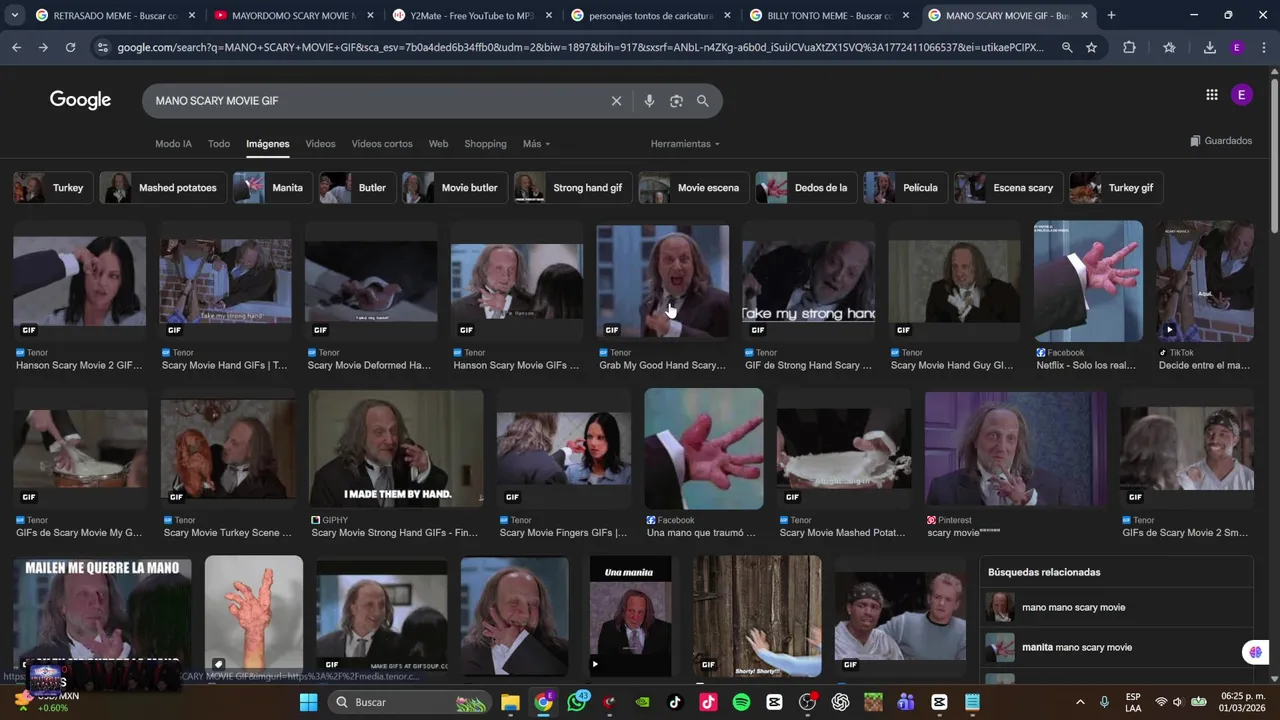Switch to the Todo results tab
Screen dimensions: 1280x720
(219, 144)
